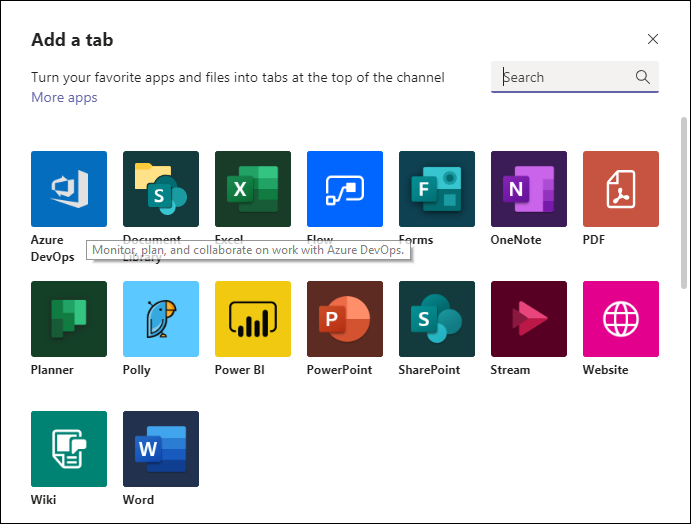The width and height of the screenshot is (691, 524).
Task: Focus the Search input field
Action: coord(575,77)
